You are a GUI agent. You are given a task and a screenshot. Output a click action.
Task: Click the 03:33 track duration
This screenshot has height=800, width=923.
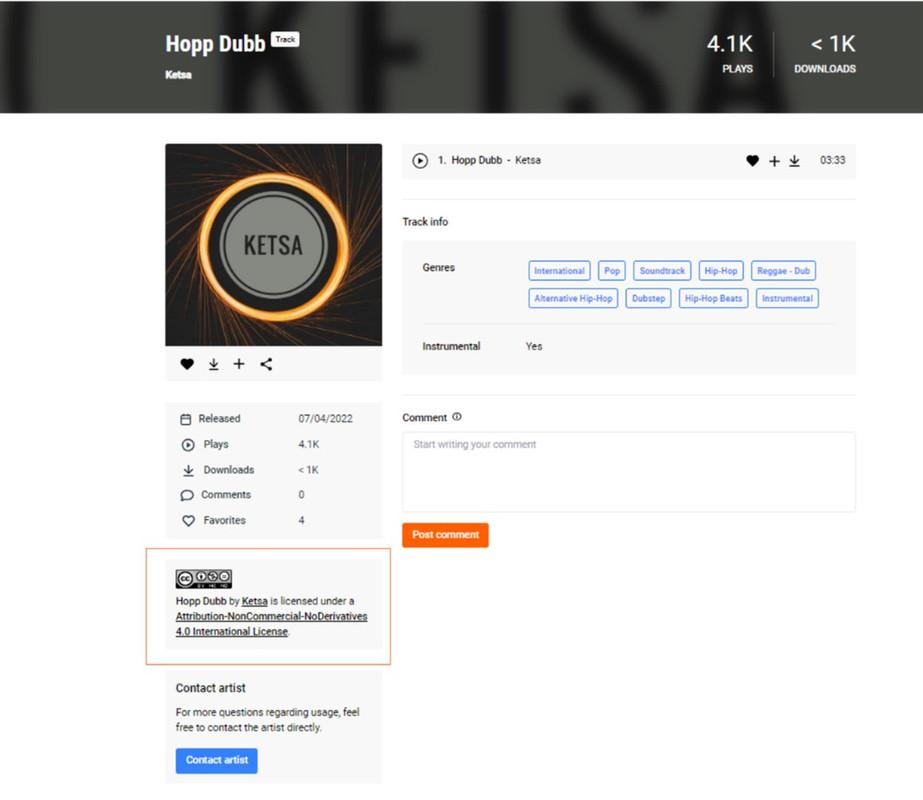[x=832, y=160]
